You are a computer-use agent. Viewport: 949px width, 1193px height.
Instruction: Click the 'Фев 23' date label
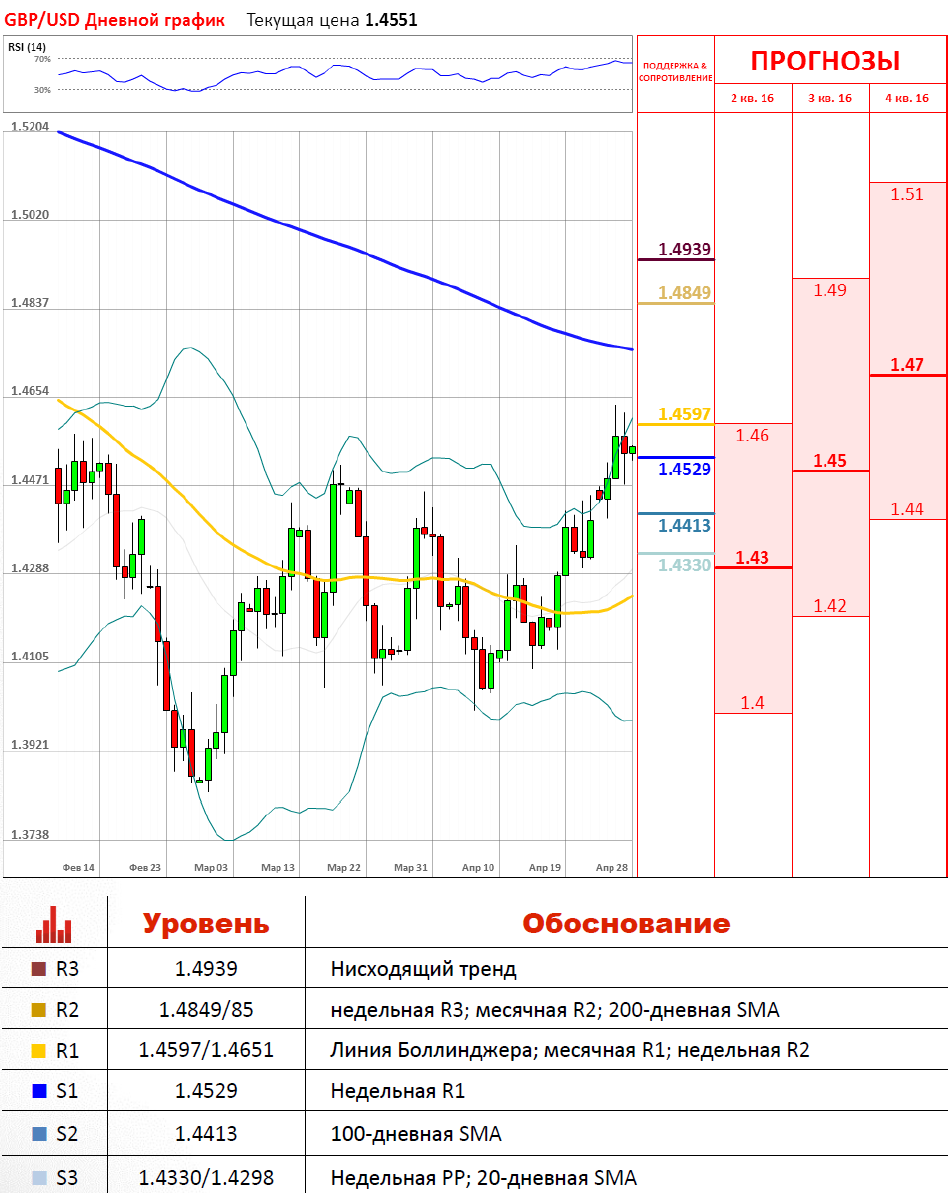pos(145,867)
